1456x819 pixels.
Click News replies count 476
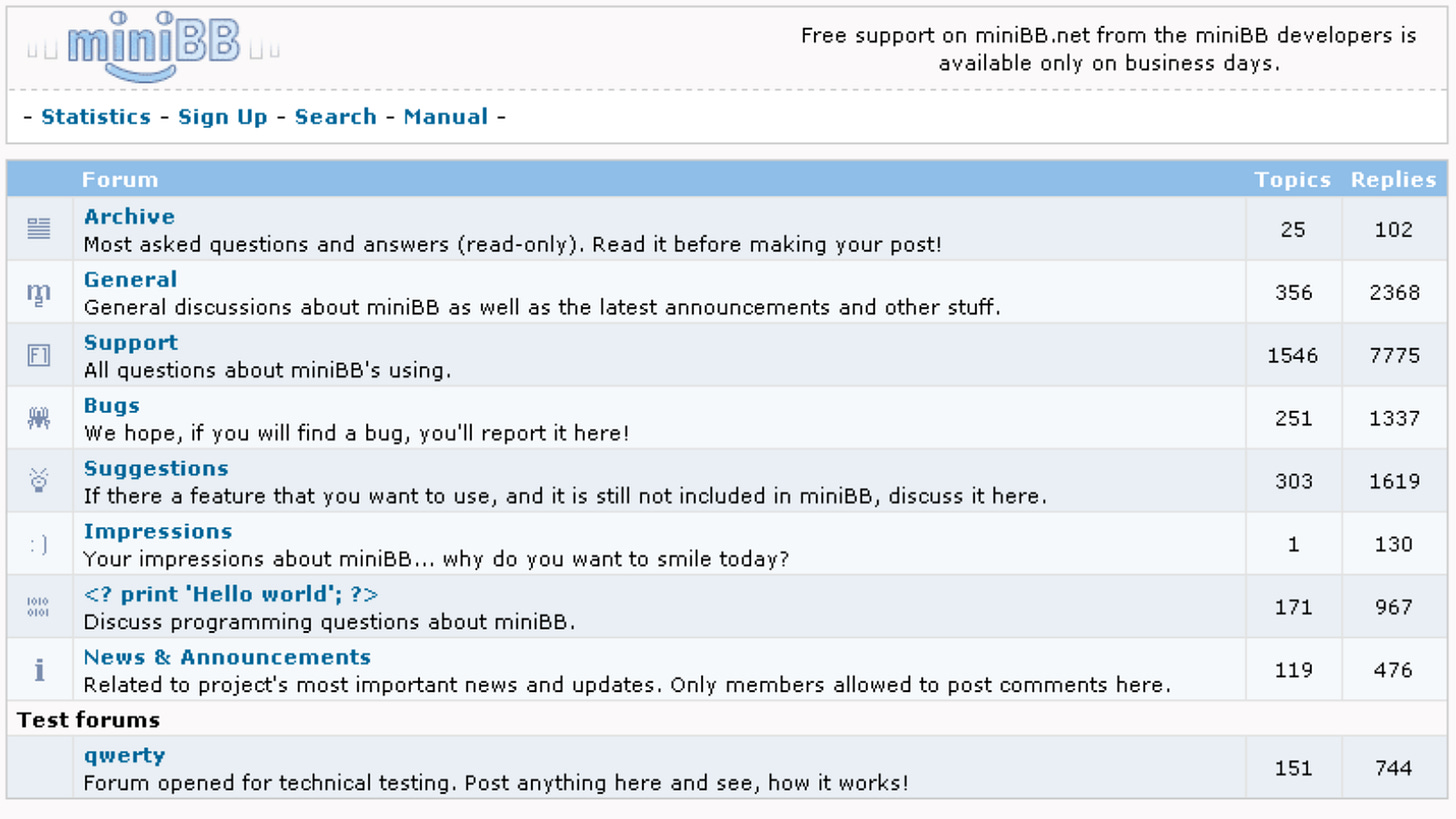point(1394,670)
